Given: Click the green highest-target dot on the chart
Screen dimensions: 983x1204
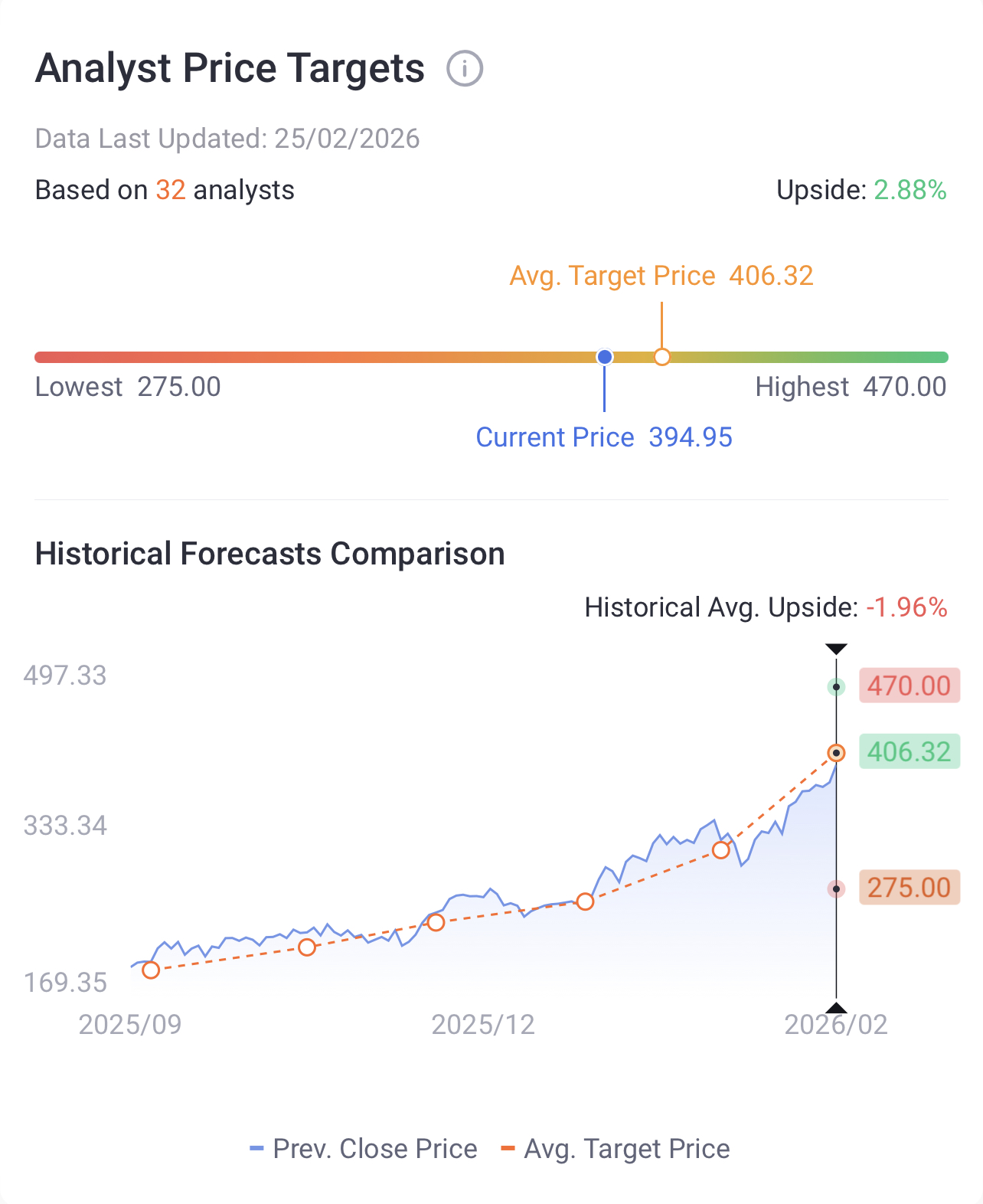Looking at the screenshot, I should [x=837, y=687].
